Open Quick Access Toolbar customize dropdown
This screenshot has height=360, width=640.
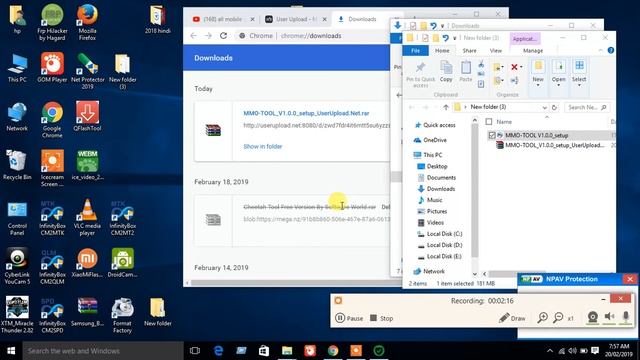point(454,38)
